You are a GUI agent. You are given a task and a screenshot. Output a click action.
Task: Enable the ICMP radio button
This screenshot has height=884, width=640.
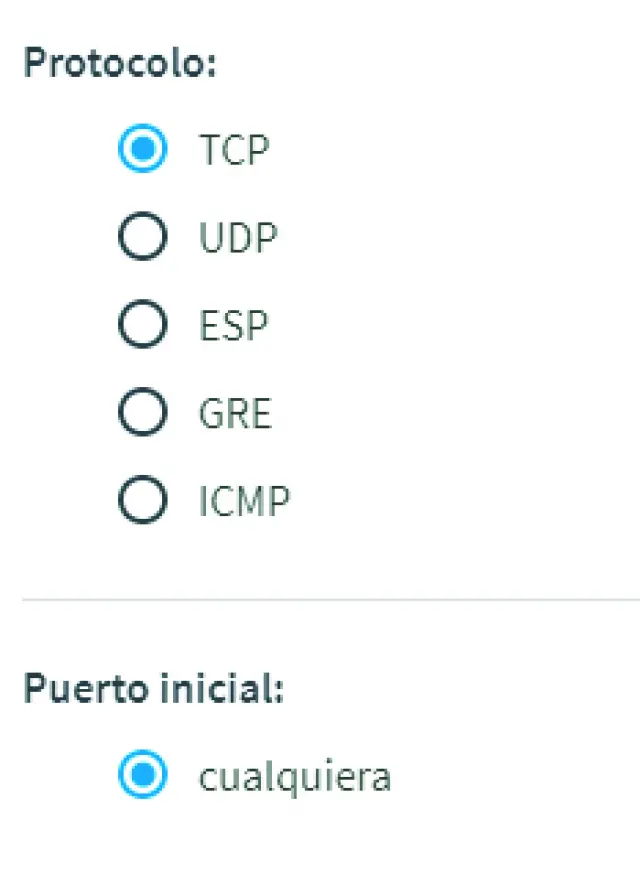(142, 500)
